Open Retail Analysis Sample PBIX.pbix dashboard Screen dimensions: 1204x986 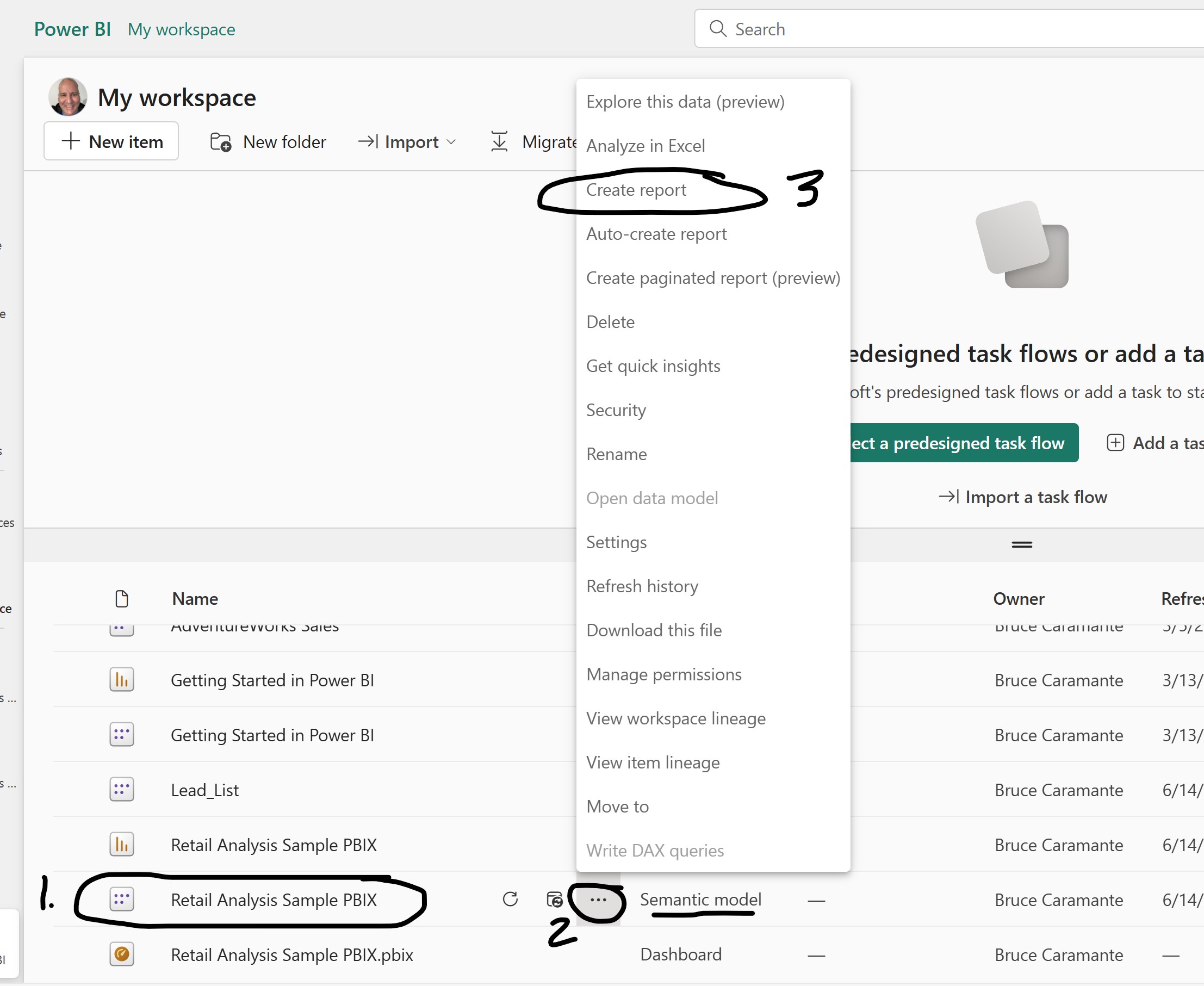(292, 956)
